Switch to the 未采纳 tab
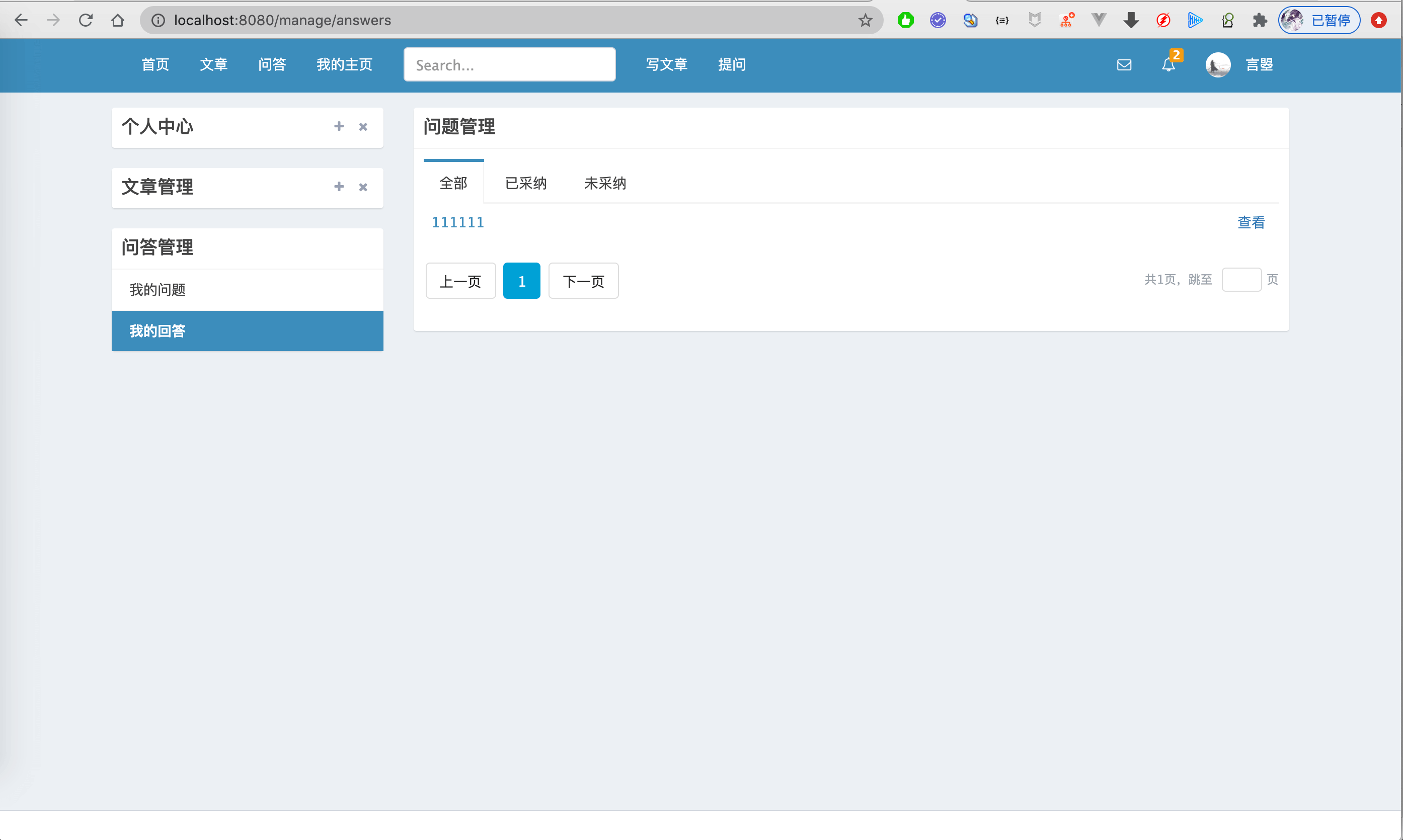 [605, 184]
